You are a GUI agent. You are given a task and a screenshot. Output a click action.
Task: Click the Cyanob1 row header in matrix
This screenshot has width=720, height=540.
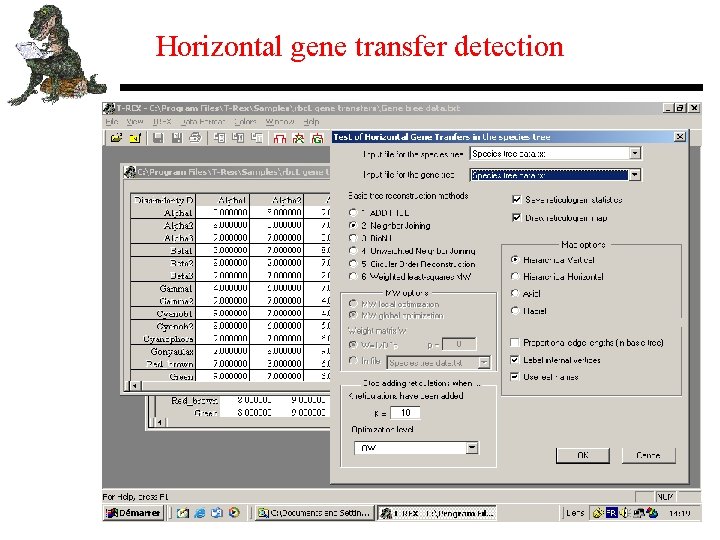[163, 314]
